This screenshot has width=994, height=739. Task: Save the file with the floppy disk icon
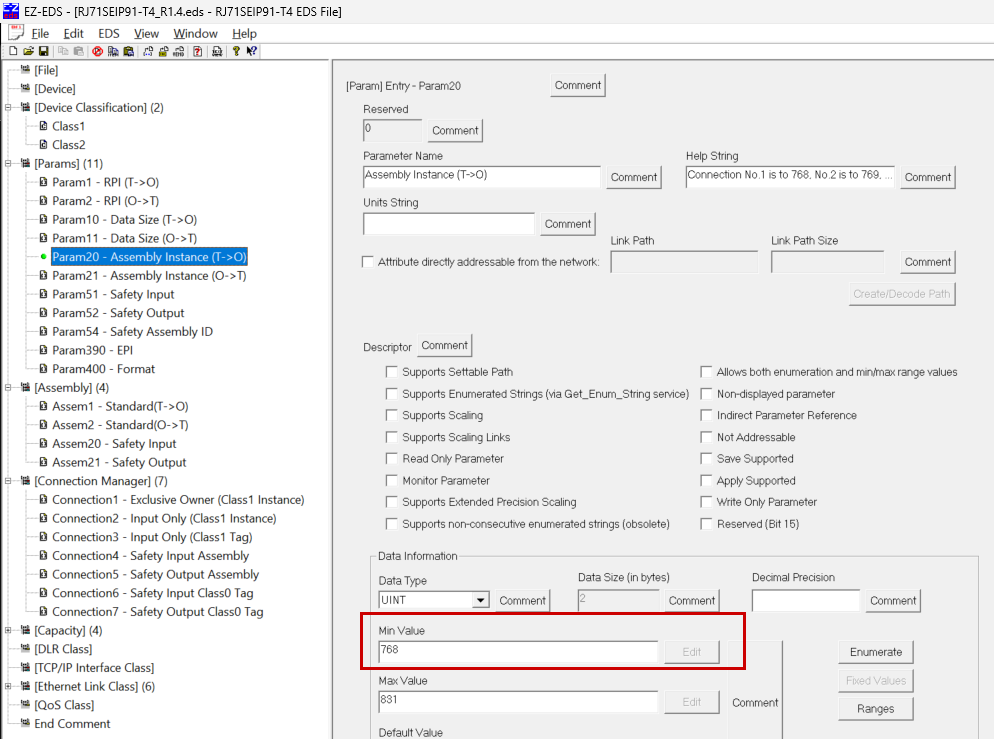pos(44,51)
